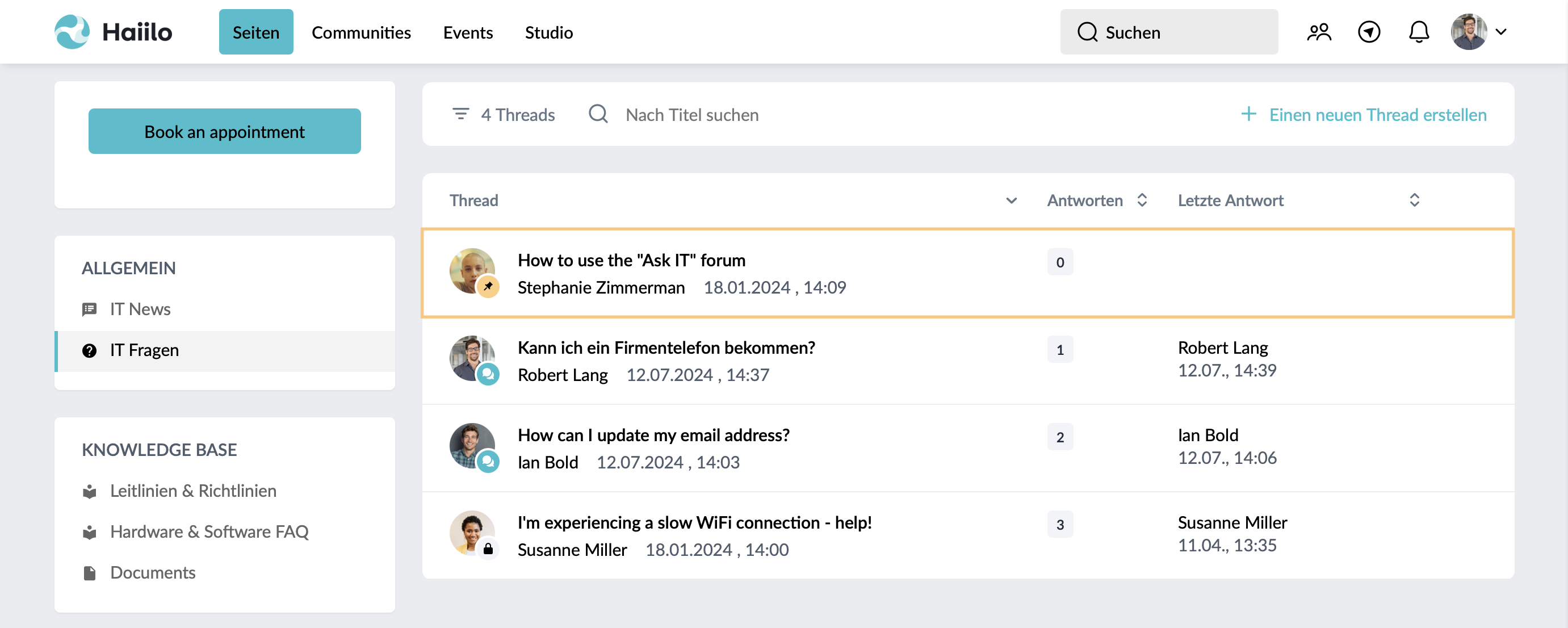Click the pinned thread pin badge
Viewport: 1568px width, 628px height.
(x=488, y=287)
